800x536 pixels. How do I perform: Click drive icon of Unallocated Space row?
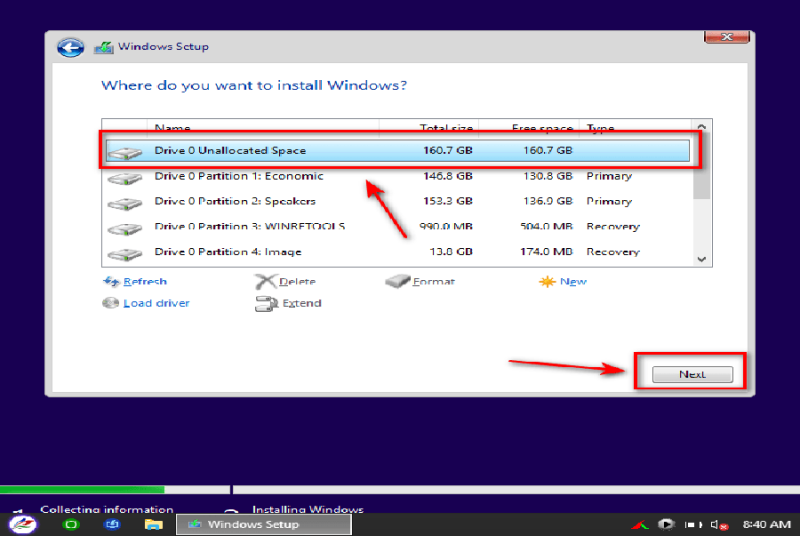pyautogui.click(x=125, y=152)
